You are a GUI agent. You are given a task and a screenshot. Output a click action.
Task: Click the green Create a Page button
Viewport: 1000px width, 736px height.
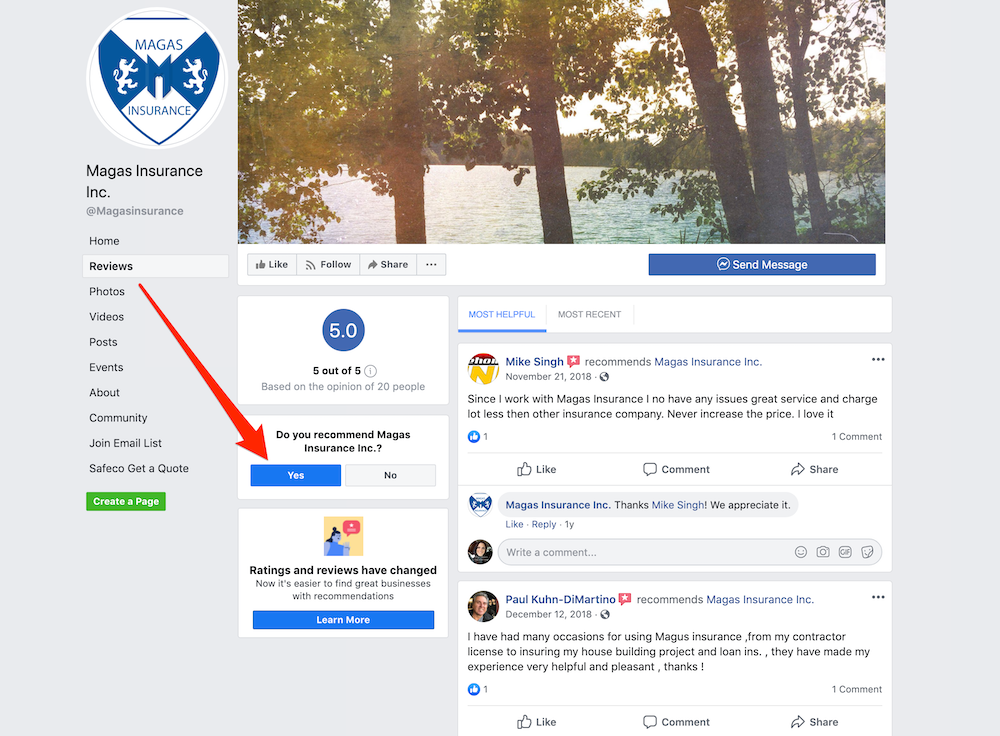(x=126, y=501)
